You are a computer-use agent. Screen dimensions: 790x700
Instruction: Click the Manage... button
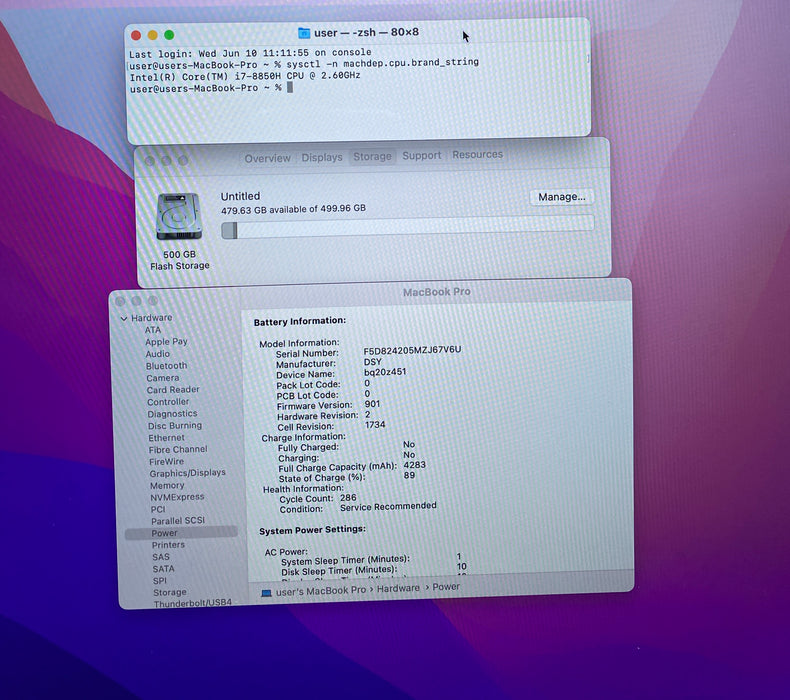[x=562, y=197]
